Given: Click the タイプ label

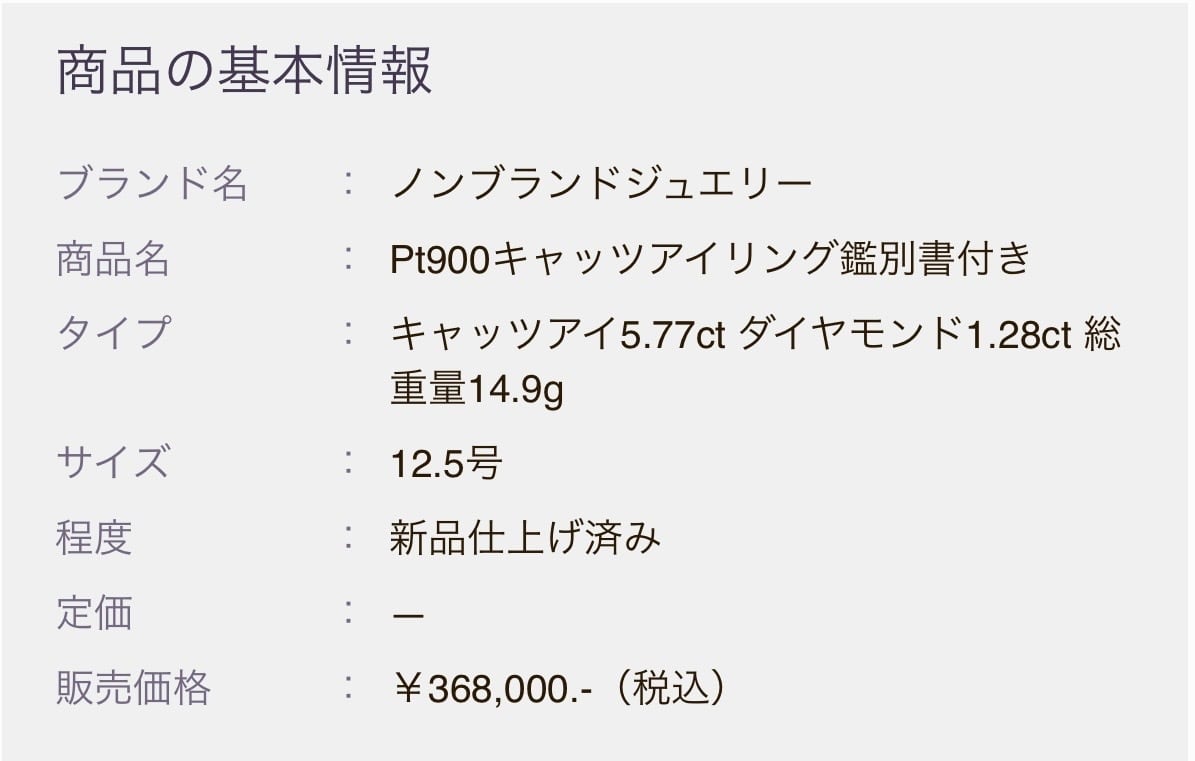Looking at the screenshot, I should pos(113,333).
